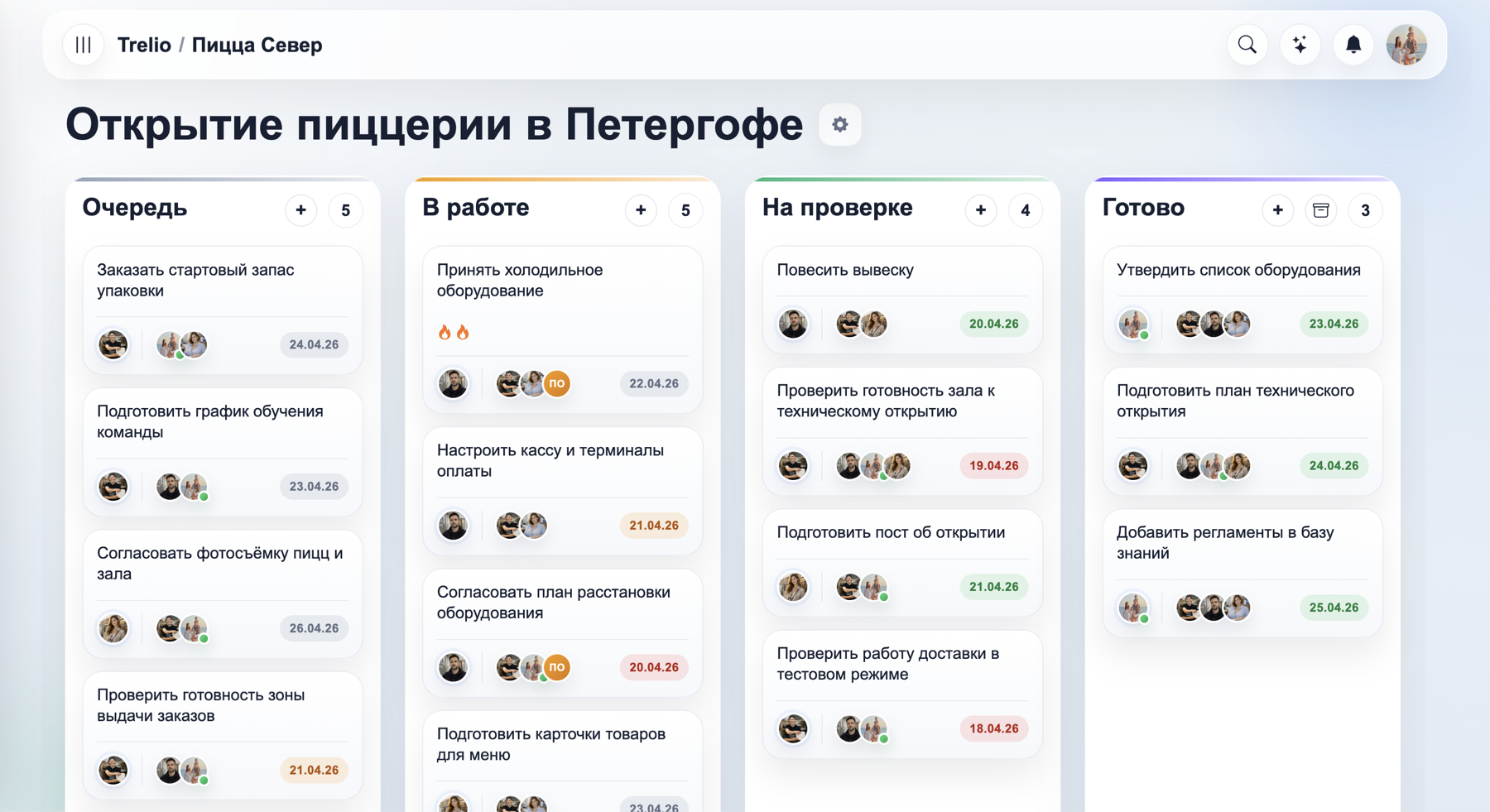Open user profile avatar in header
1490x812 pixels.
[1406, 45]
